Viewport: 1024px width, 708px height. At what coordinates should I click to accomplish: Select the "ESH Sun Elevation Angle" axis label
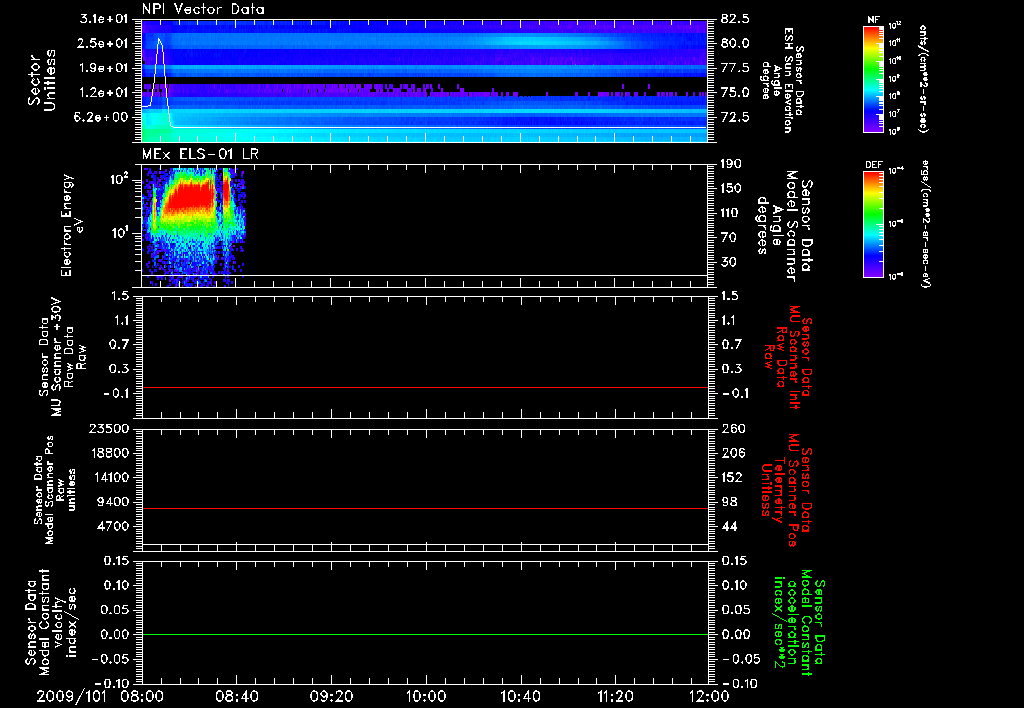pos(783,80)
